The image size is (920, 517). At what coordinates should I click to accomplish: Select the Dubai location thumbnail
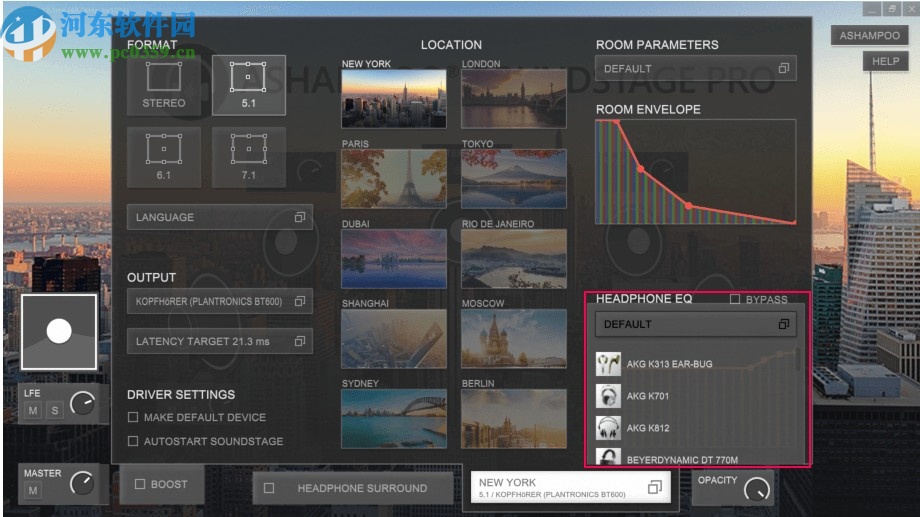[394, 259]
